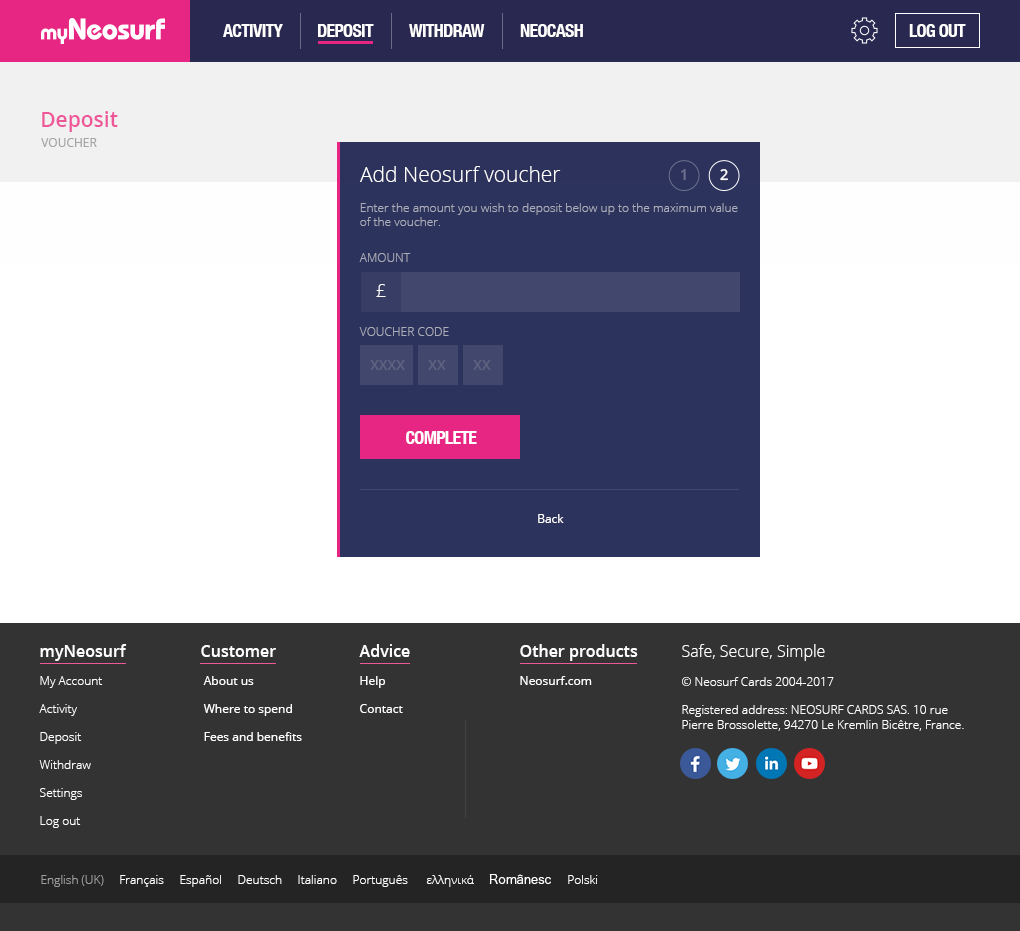Open My Account footer link

click(71, 681)
